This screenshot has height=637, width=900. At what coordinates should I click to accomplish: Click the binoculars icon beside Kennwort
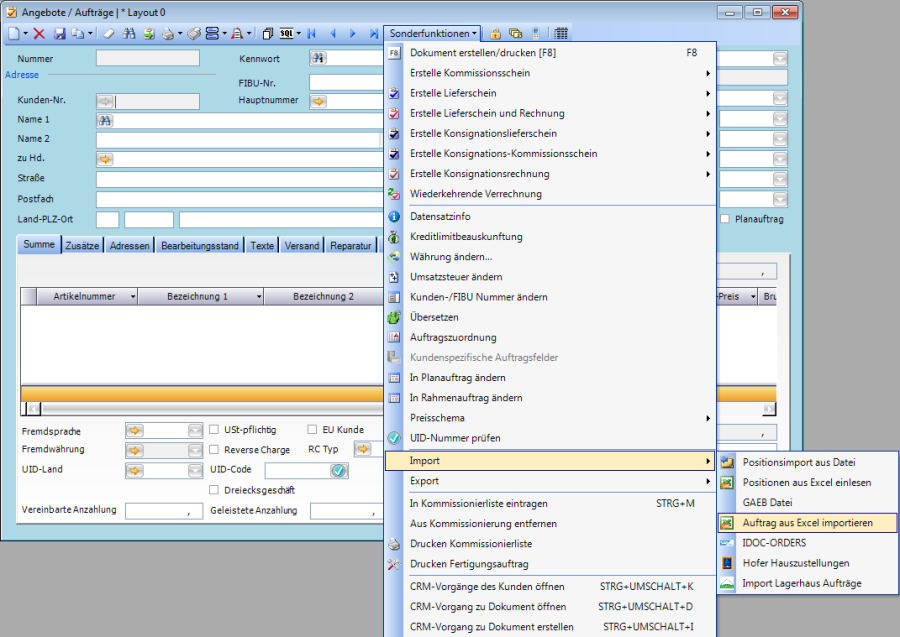click(x=318, y=58)
